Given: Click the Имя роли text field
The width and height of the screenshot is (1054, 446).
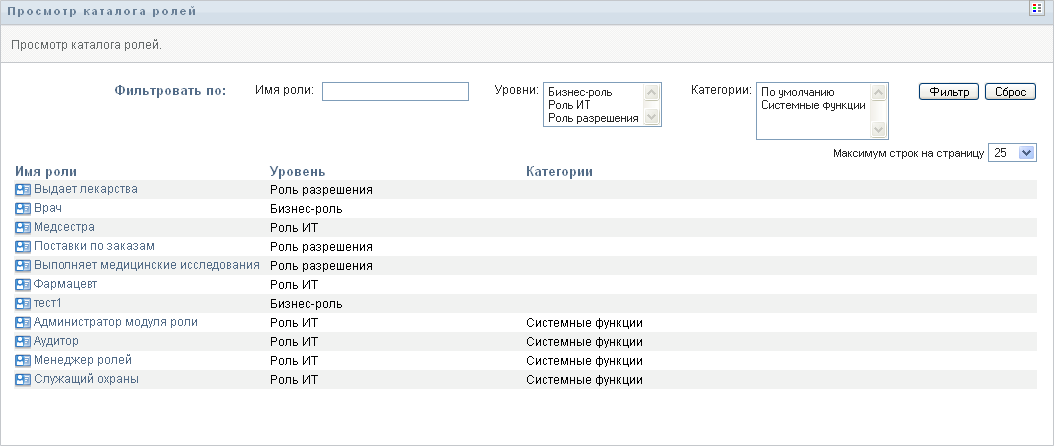Looking at the screenshot, I should pos(395,92).
